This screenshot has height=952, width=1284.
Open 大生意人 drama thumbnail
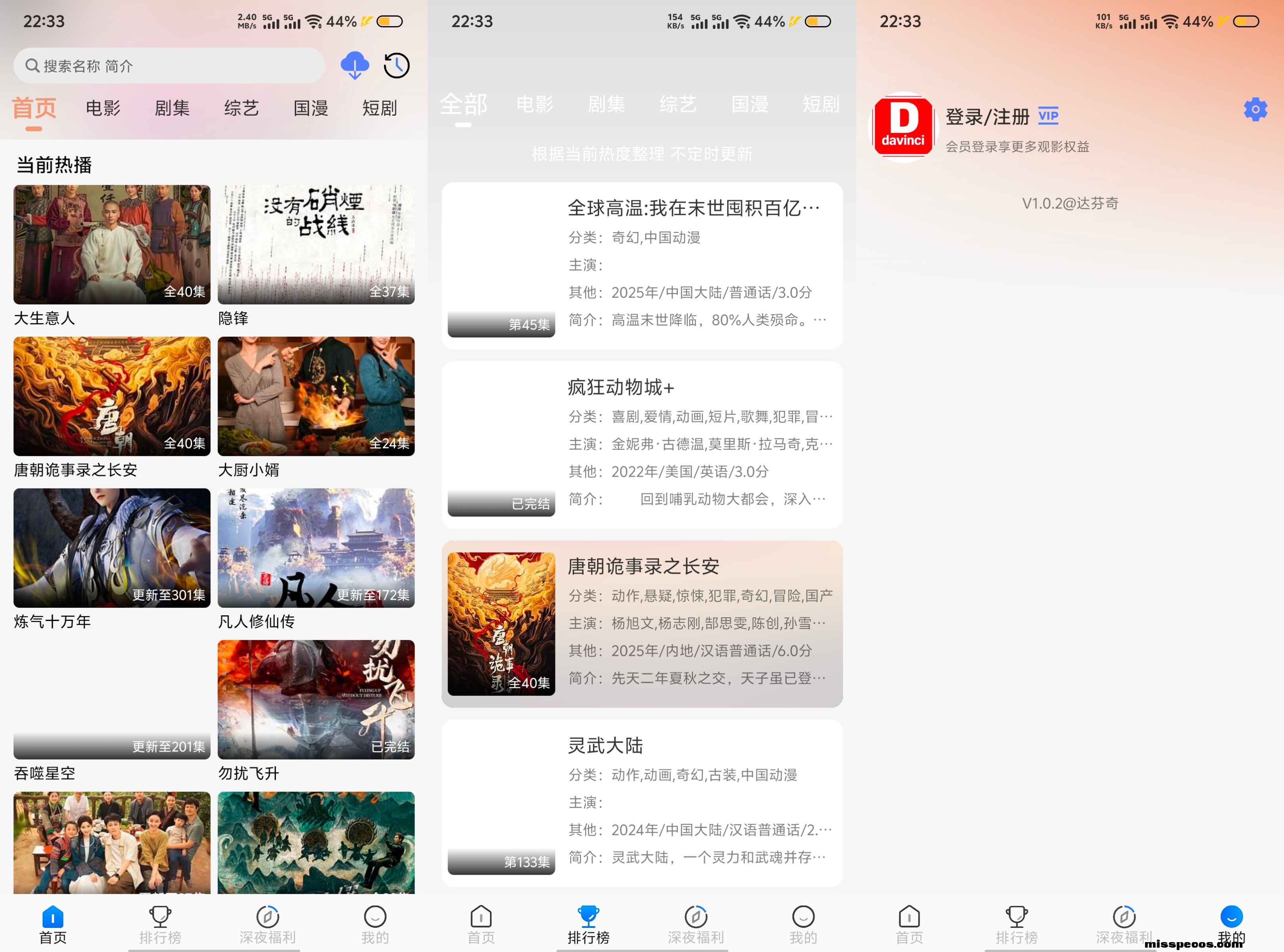click(112, 244)
